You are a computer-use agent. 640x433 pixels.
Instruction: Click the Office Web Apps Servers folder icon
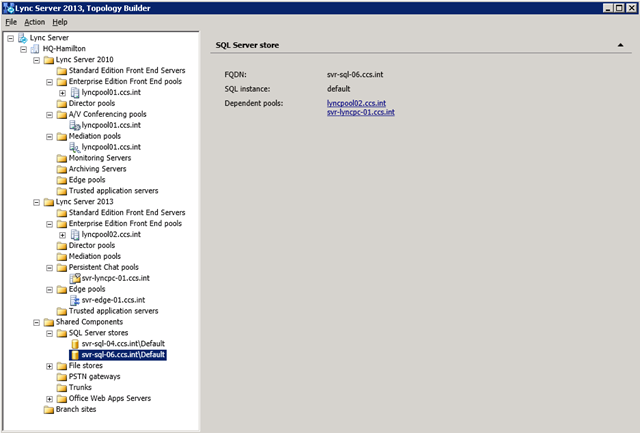tap(62, 399)
